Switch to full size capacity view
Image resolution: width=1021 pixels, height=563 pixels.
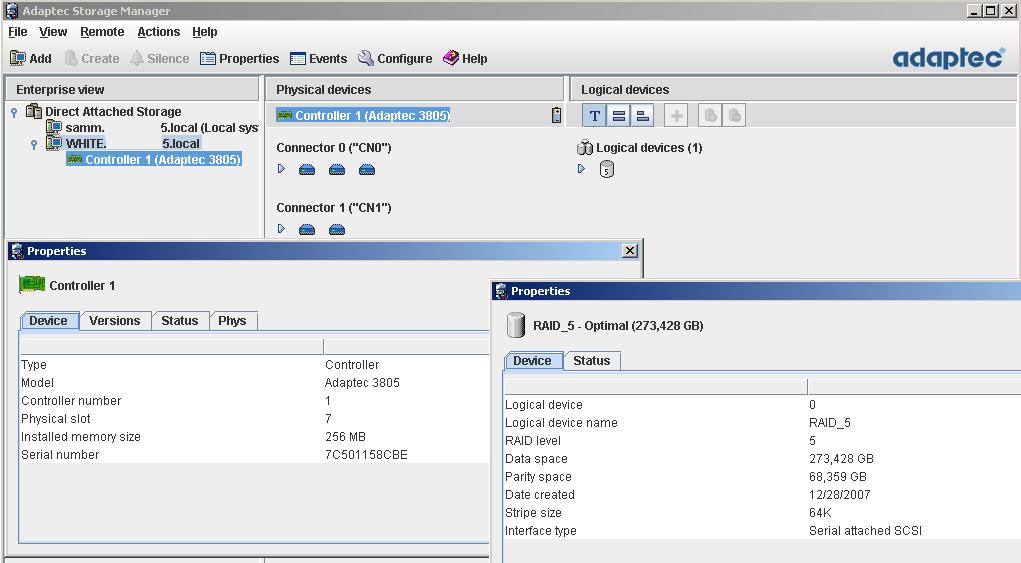point(619,116)
